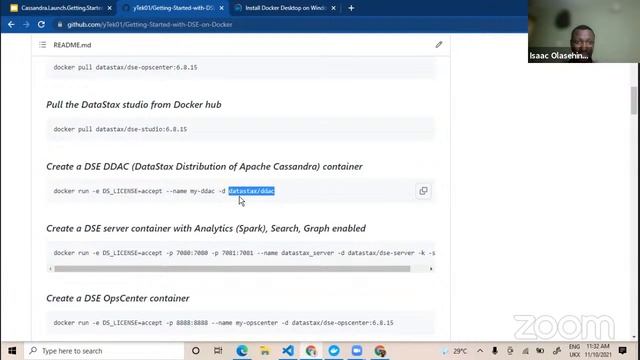Image resolution: width=640 pixels, height=360 pixels.
Task: Click the dse-studio docker pull command
Action: tap(120, 129)
